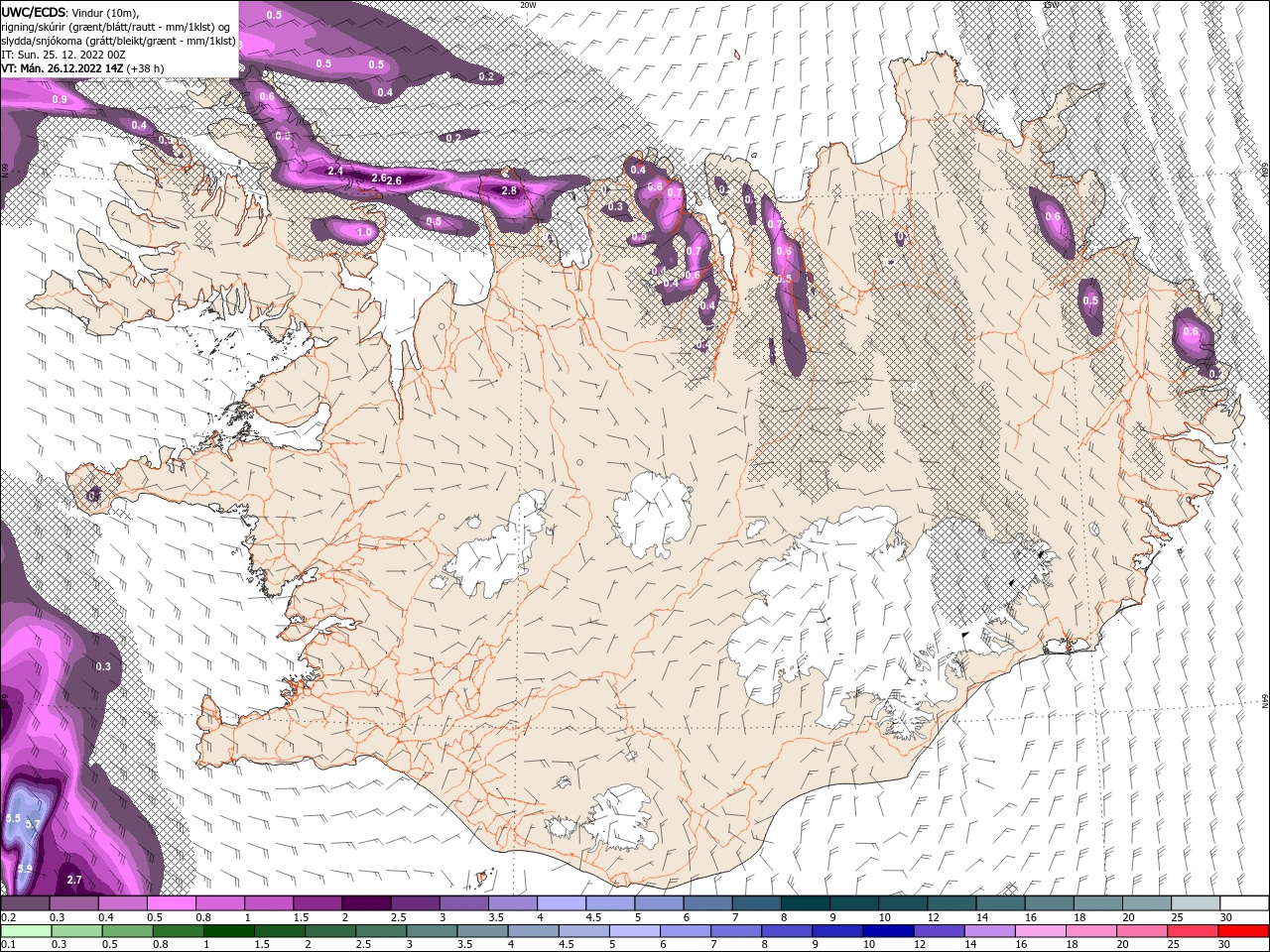The image size is (1270, 952).
Task: Click the "20W" longitude label
Action: (x=528, y=5)
